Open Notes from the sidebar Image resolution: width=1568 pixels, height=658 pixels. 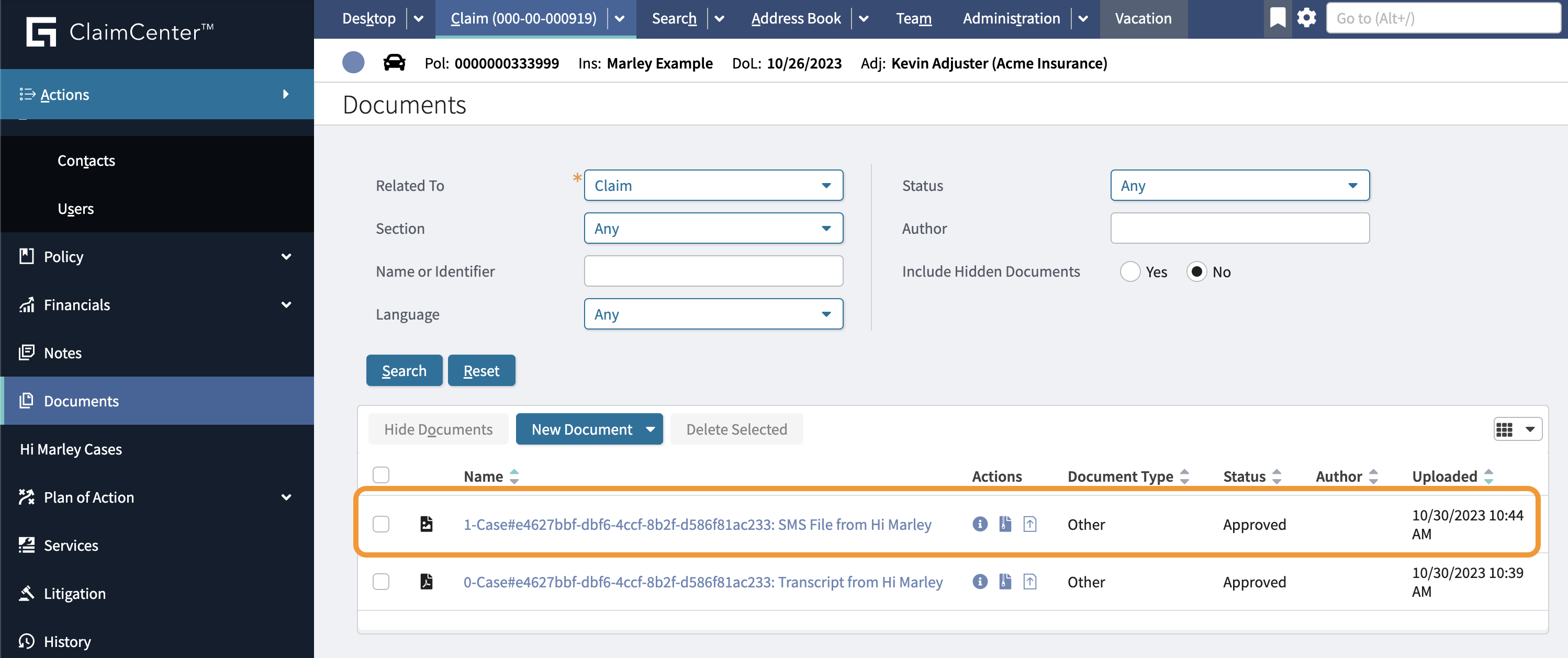coord(62,353)
